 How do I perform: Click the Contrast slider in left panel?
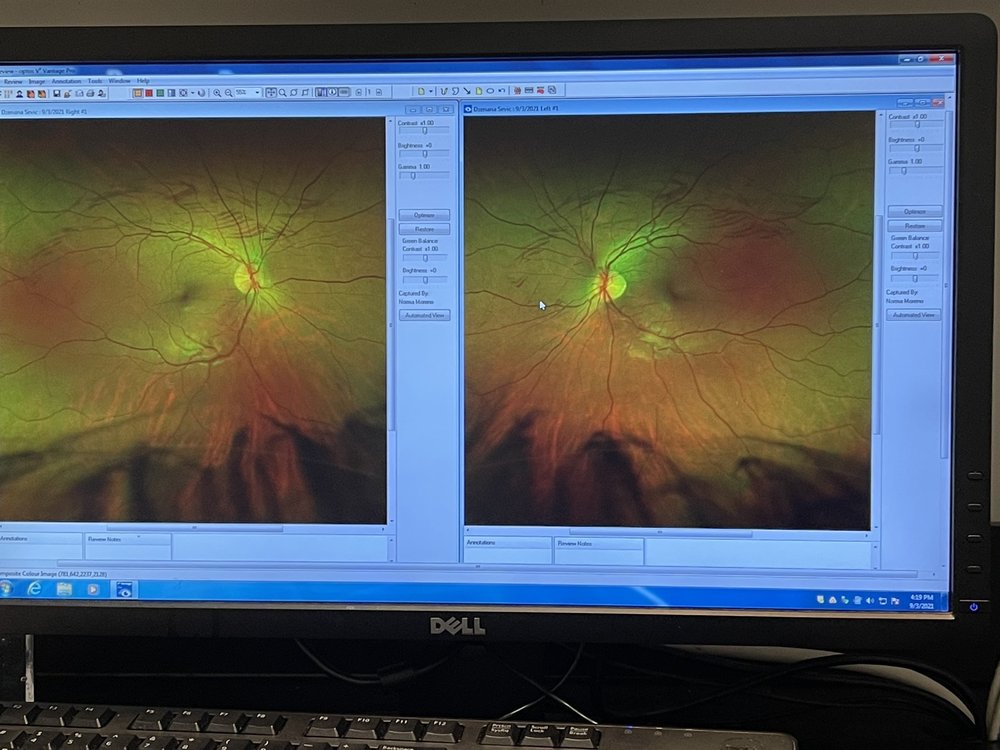click(425, 131)
